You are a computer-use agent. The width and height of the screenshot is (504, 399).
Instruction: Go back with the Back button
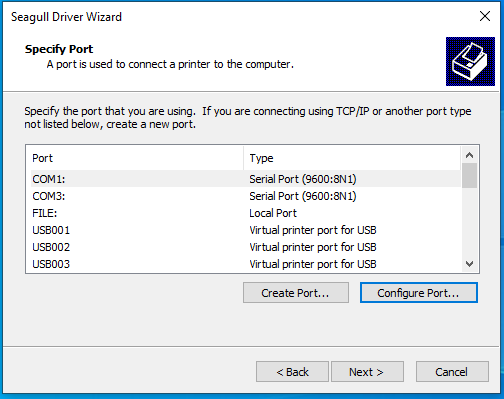(292, 372)
